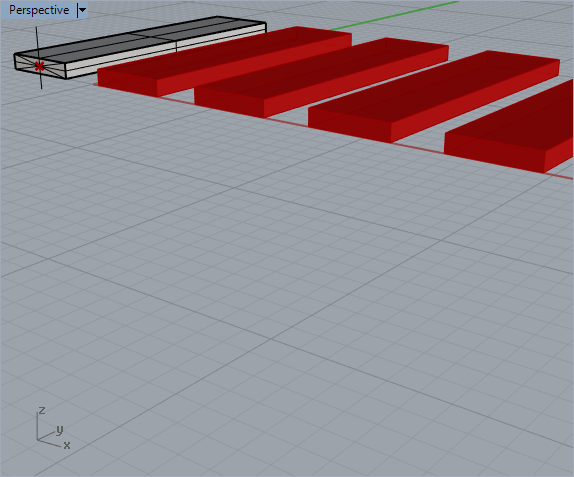Image resolution: width=574 pixels, height=477 pixels.
Task: Click the world axes icon origin corner
Action: tap(37, 440)
